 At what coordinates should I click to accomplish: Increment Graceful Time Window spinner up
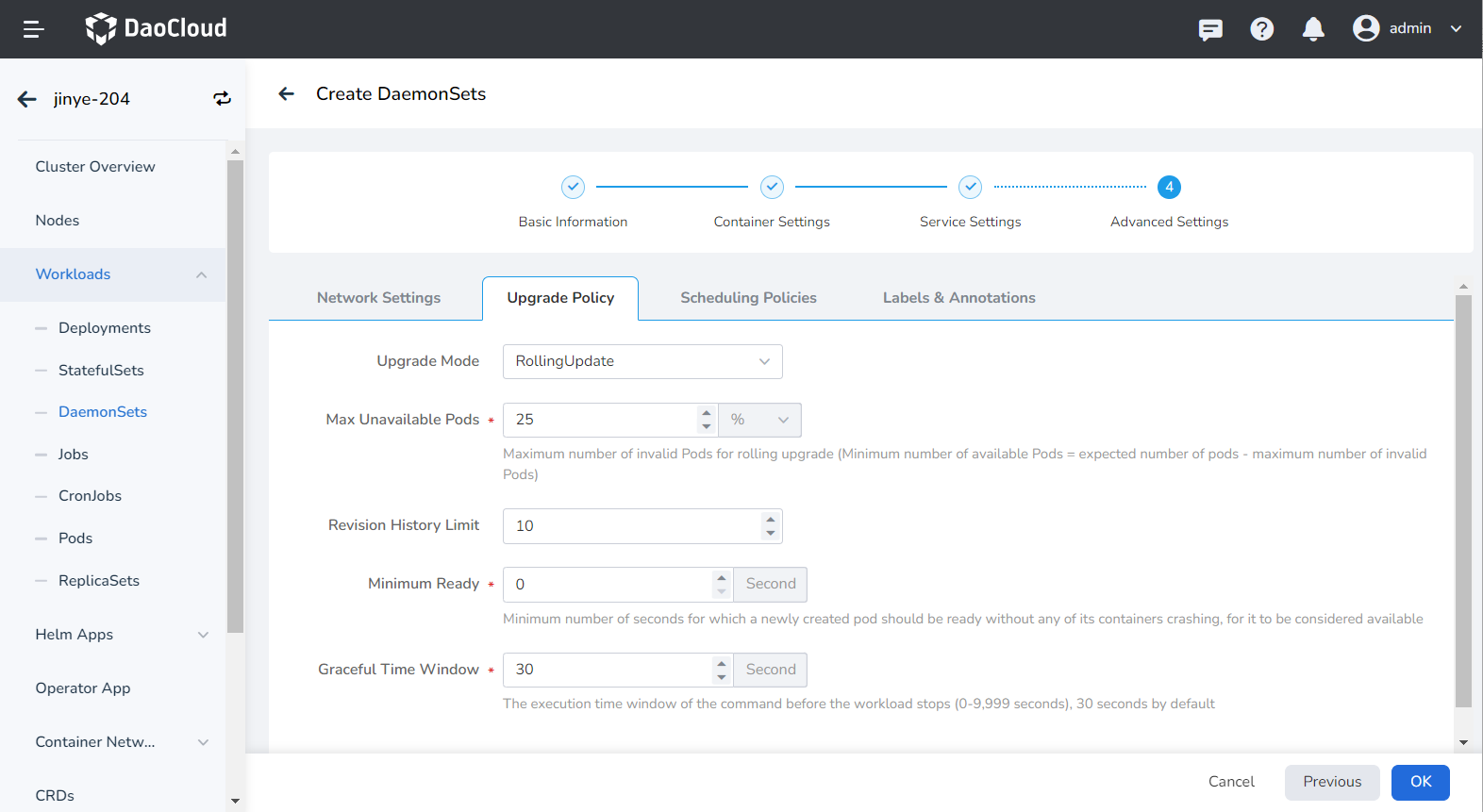coord(722,663)
